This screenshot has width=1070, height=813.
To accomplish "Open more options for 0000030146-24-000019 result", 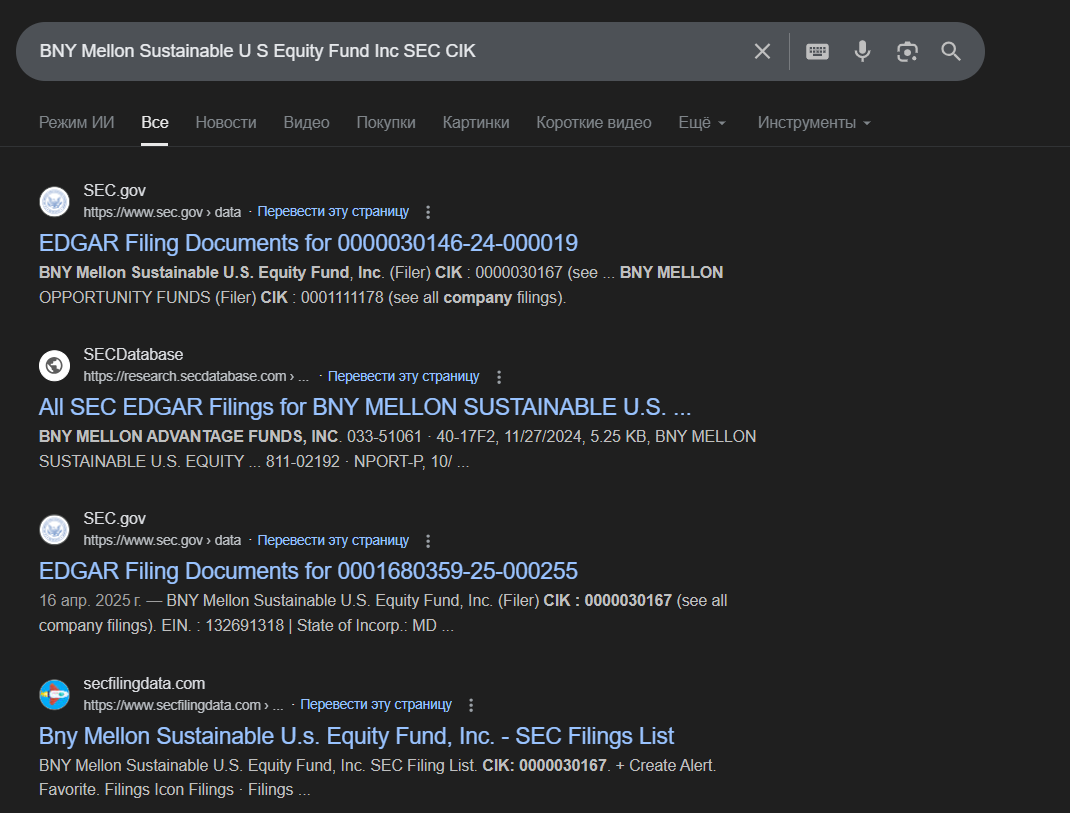I will 428,212.
